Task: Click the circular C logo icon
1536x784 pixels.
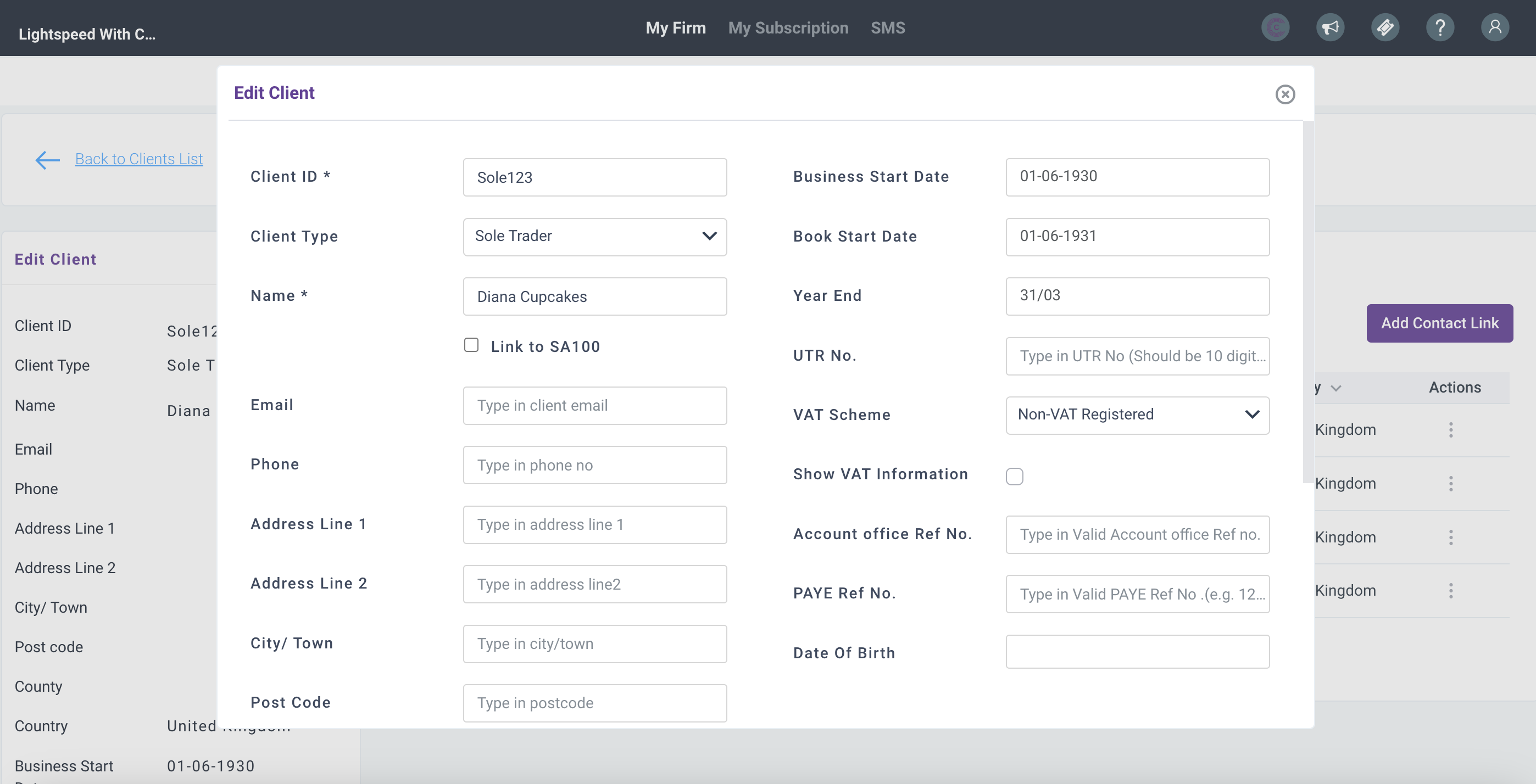Action: 1275,27
